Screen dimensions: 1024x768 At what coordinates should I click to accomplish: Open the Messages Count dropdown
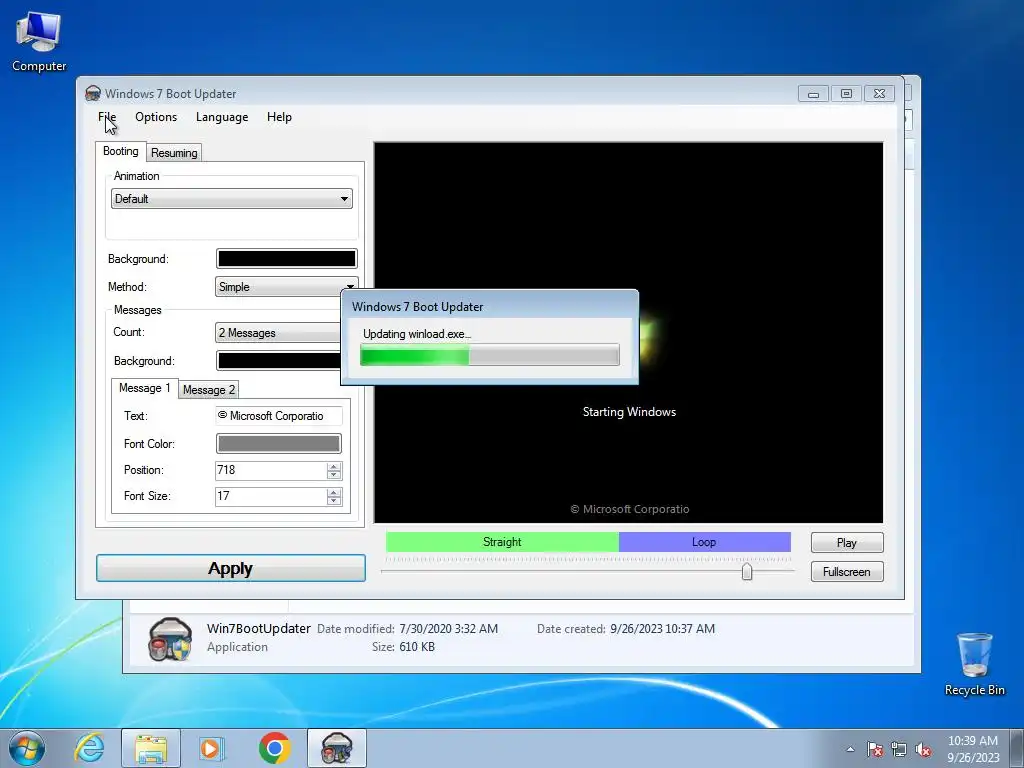pos(278,333)
